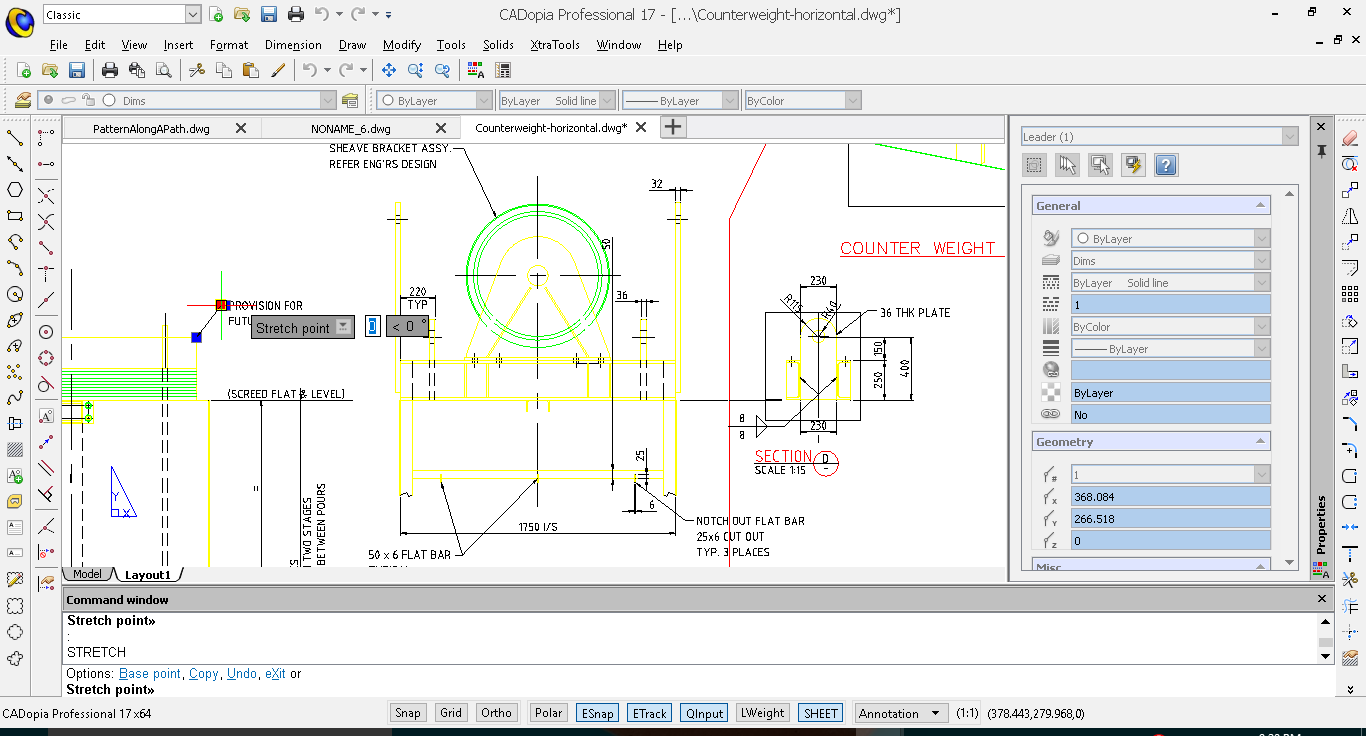The width and height of the screenshot is (1366, 736).
Task: Click the calculator icon in toolbar
Action: point(503,70)
